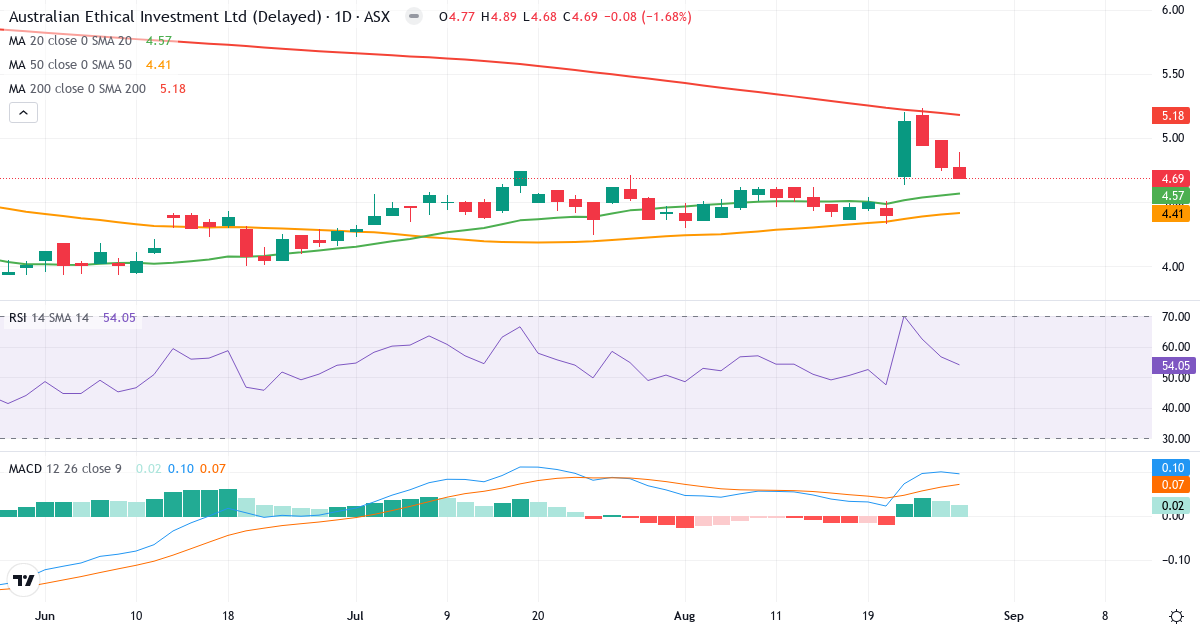Click the market status indicator next to ASX
1200x630 pixels.
pyautogui.click(x=415, y=17)
